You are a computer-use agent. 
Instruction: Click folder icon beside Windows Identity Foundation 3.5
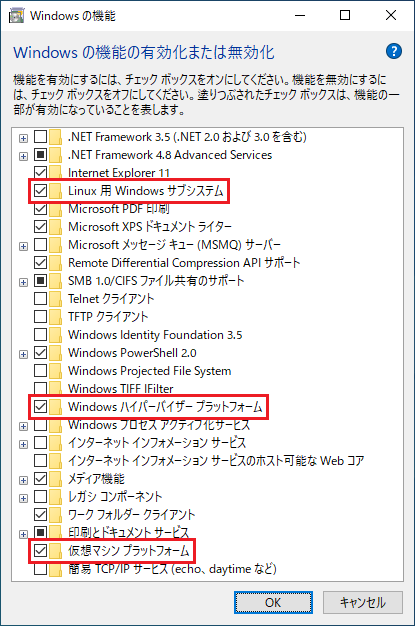tap(56, 335)
